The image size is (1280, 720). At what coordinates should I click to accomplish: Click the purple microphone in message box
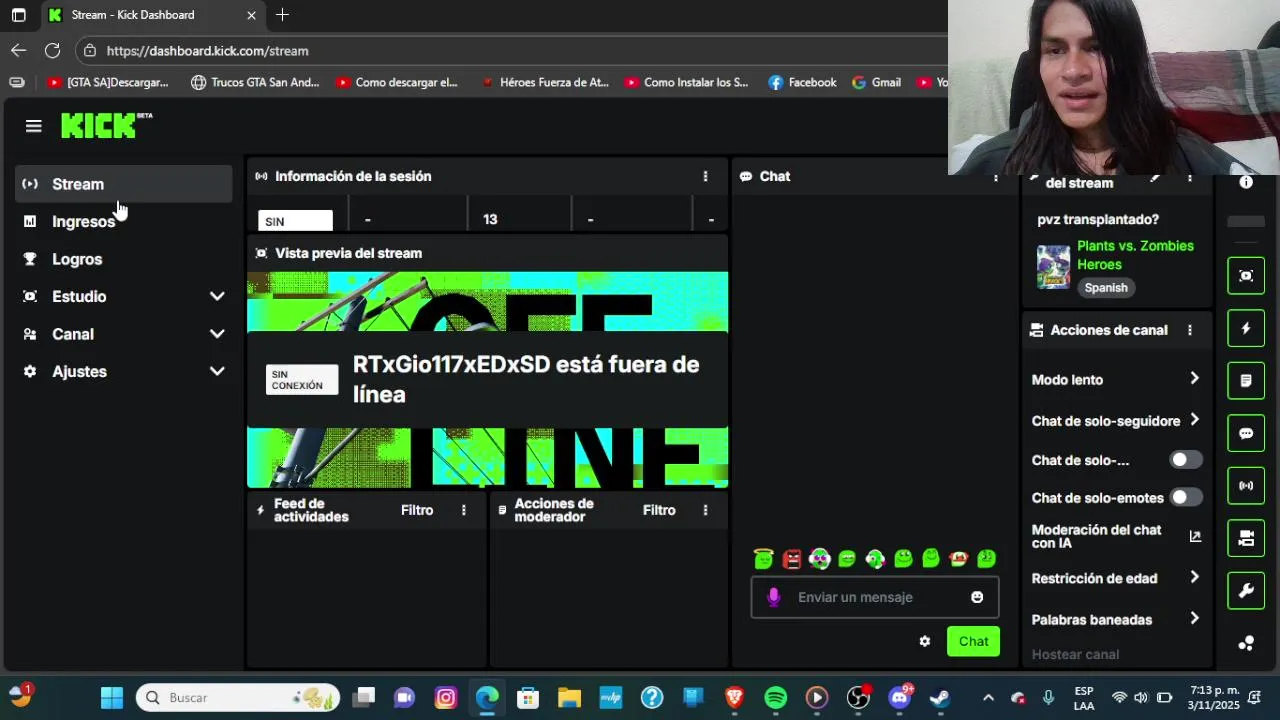773,597
